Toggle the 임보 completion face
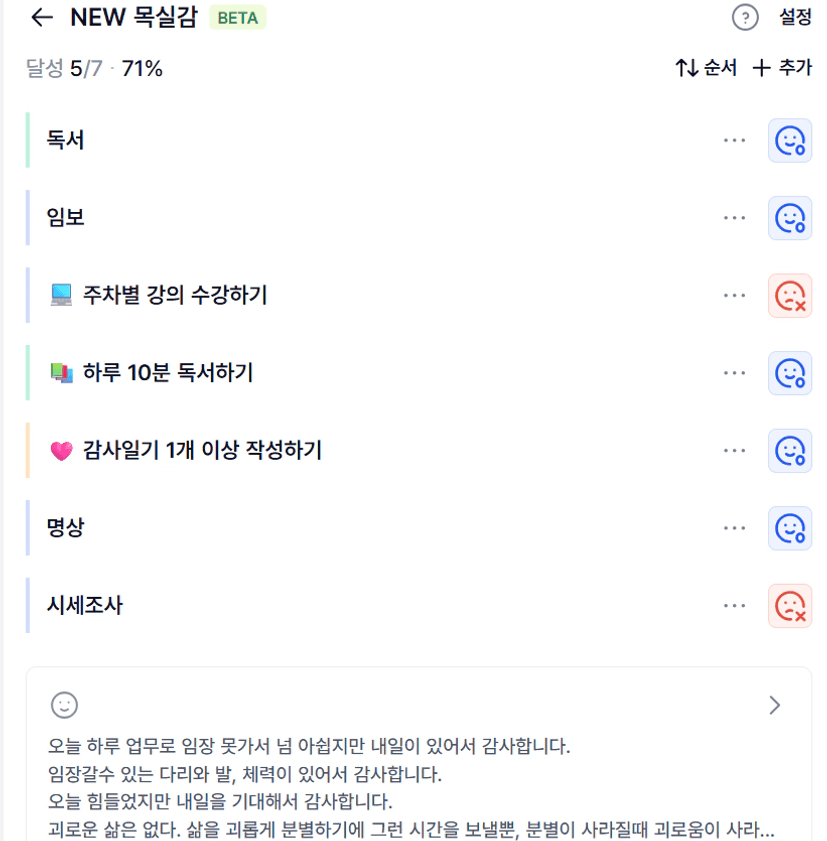The width and height of the screenshot is (827, 841). pos(790,218)
